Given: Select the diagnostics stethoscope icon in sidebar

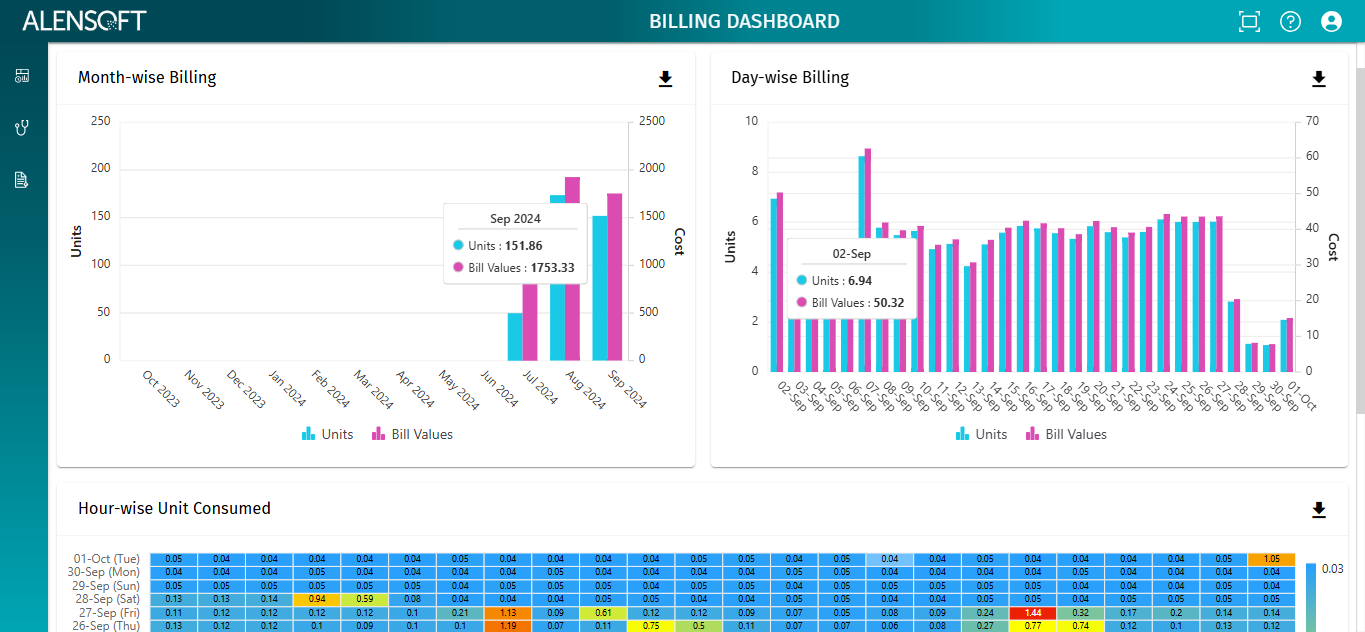Looking at the screenshot, I should coord(23,127).
